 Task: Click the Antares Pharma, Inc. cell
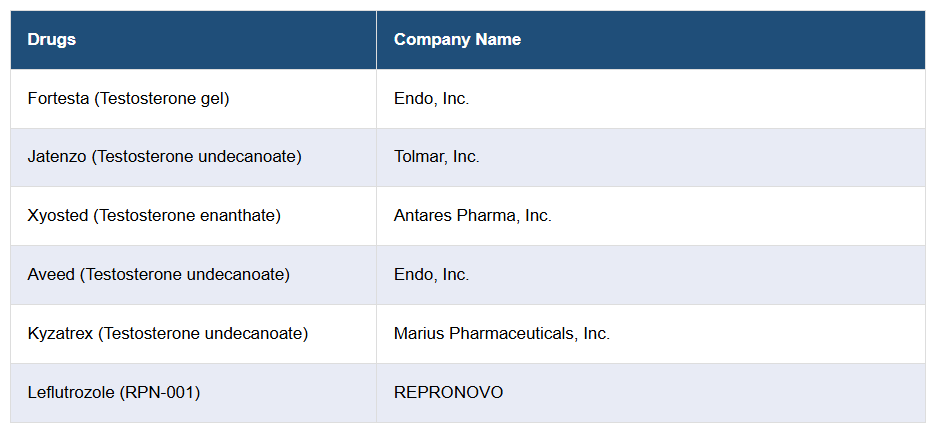pos(472,216)
